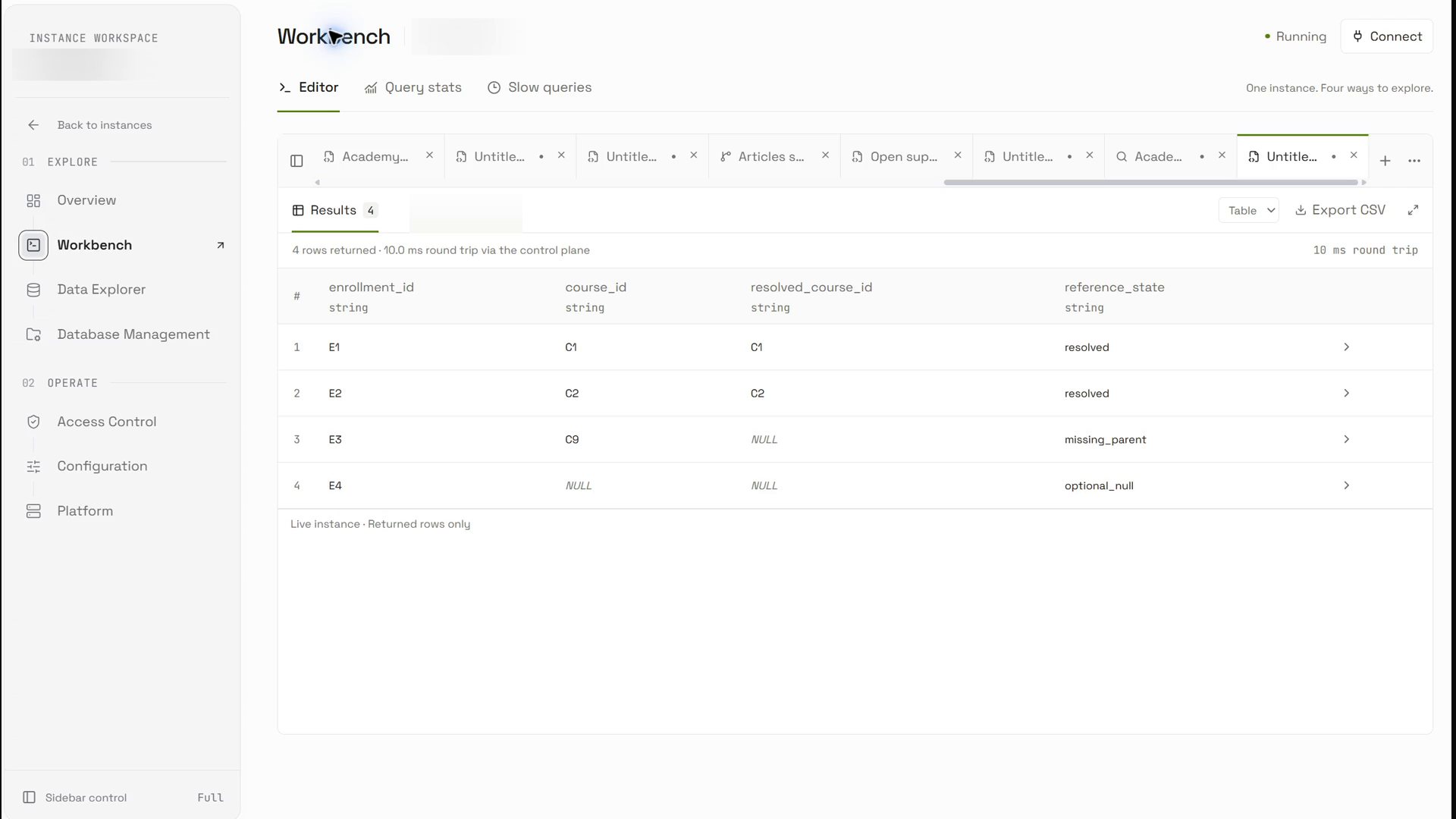The image size is (1456, 819).
Task: Close the Academy... tab
Action: pyautogui.click(x=429, y=155)
